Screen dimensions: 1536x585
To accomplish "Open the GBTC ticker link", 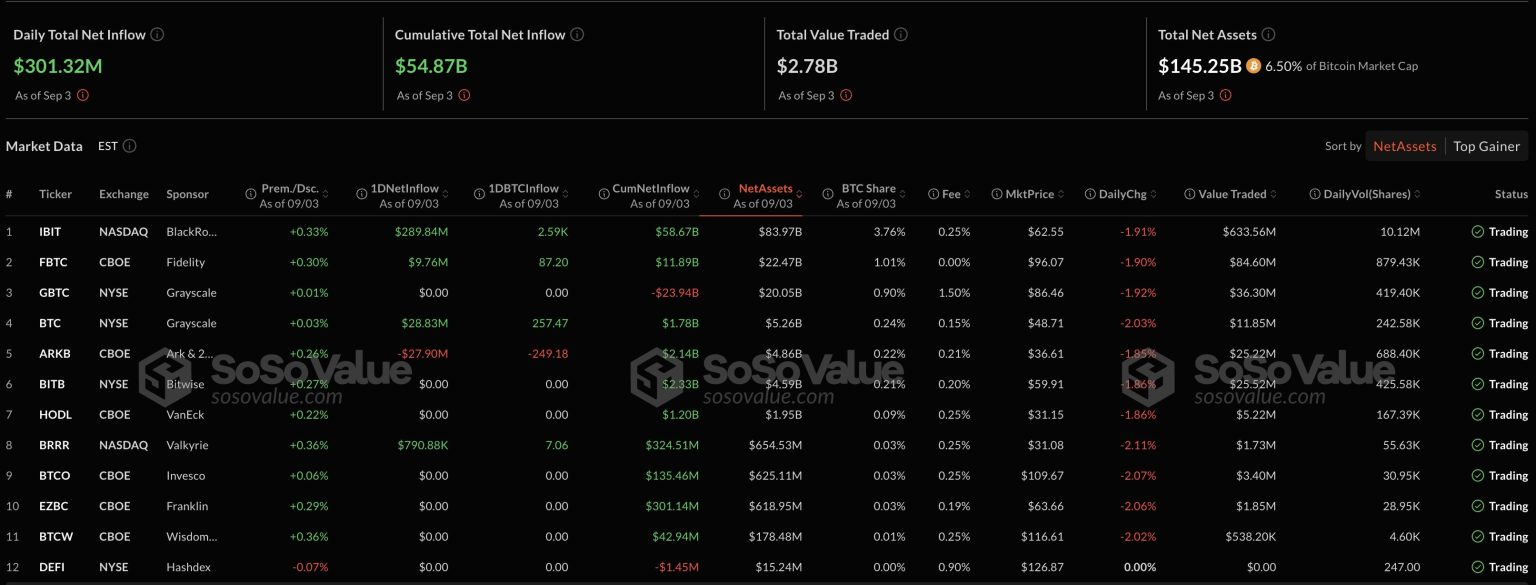I will 54,292.
